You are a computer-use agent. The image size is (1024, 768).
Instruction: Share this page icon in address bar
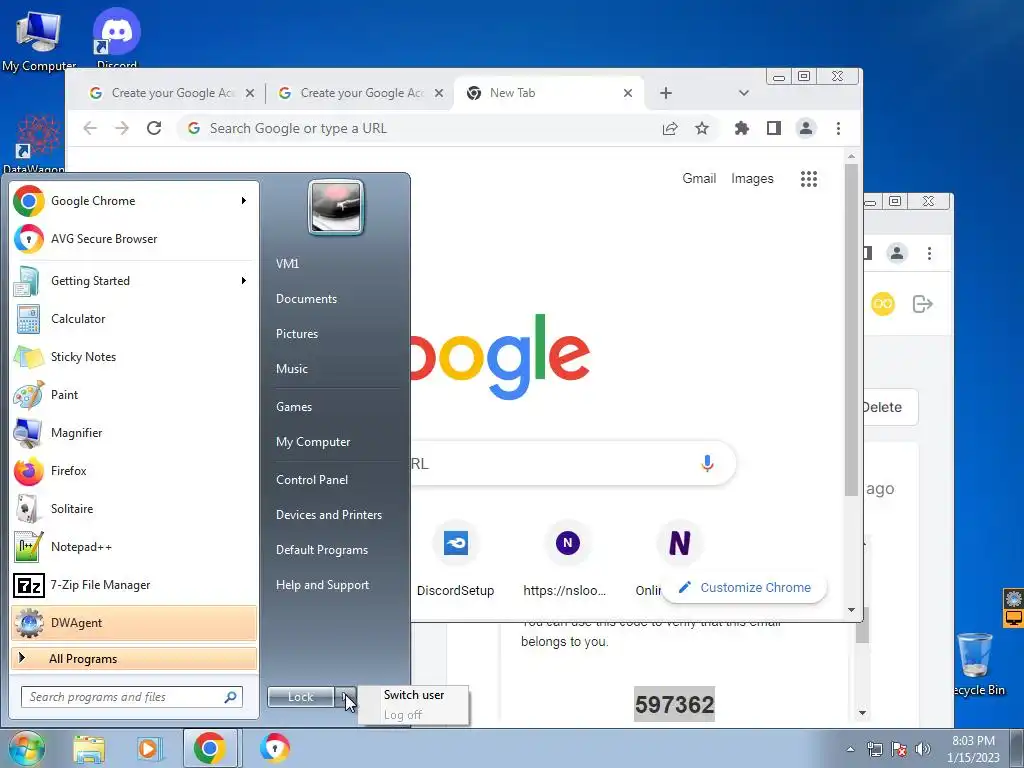point(670,128)
